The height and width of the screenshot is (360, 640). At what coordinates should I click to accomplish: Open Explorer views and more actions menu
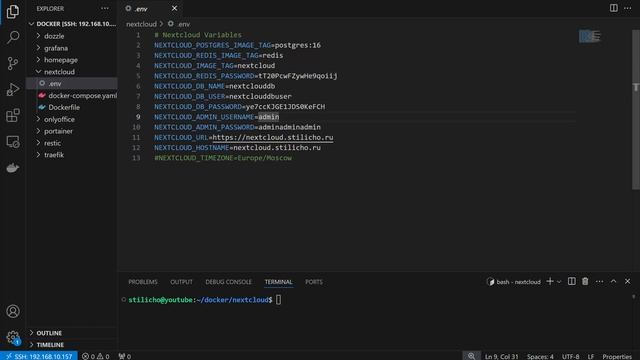click(x=105, y=8)
